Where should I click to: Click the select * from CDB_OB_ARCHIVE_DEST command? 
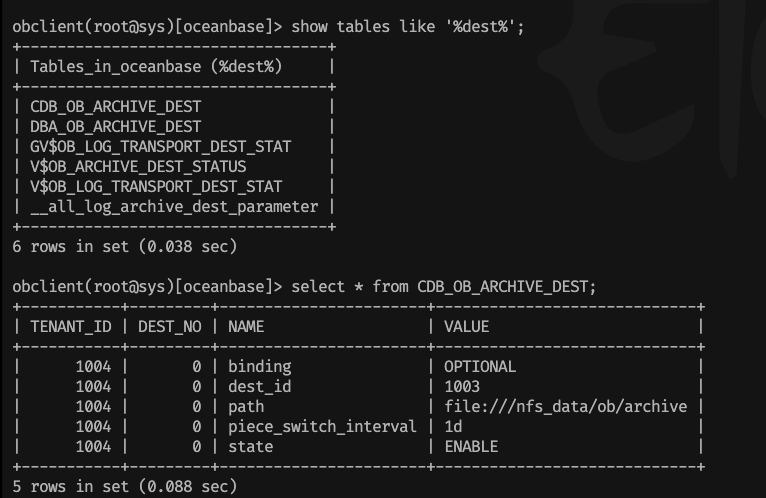pos(444,286)
